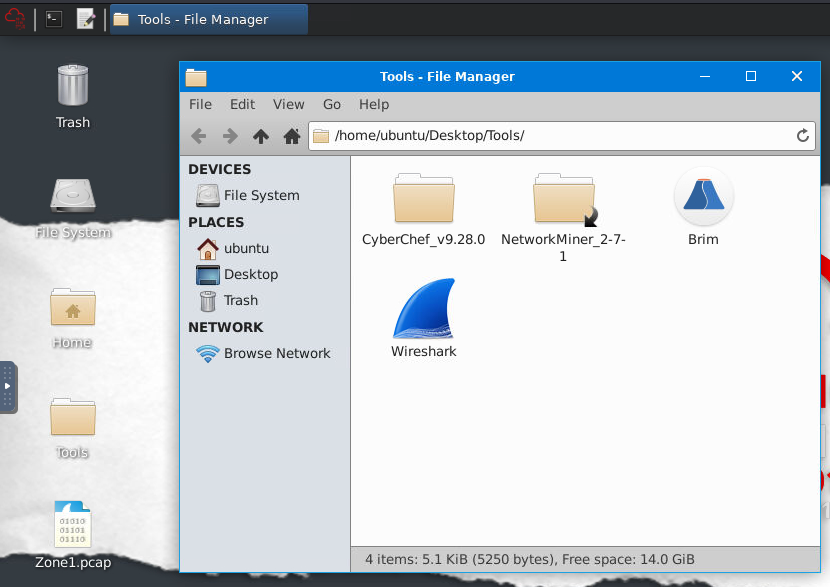
Task: Open Trash in the Places sidebar
Action: [228, 301]
